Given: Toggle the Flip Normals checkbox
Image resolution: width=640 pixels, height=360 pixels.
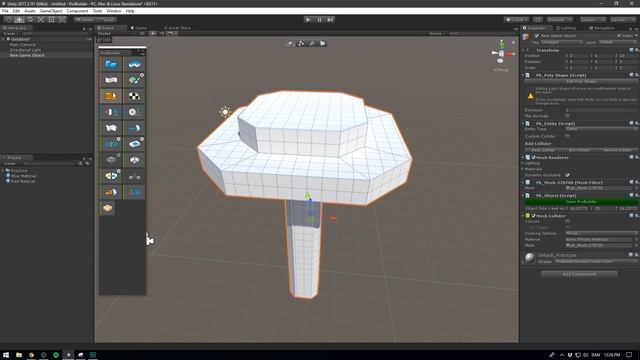Looking at the screenshot, I should [567, 116].
